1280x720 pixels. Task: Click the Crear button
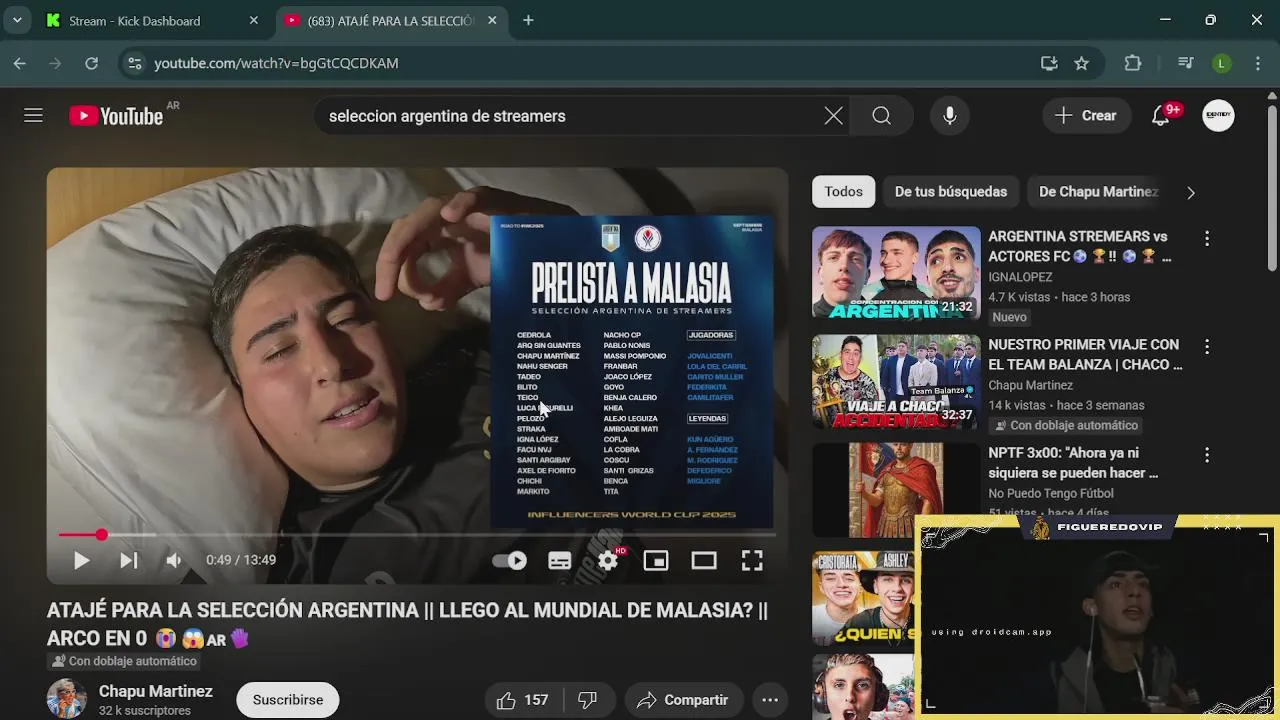click(1086, 116)
